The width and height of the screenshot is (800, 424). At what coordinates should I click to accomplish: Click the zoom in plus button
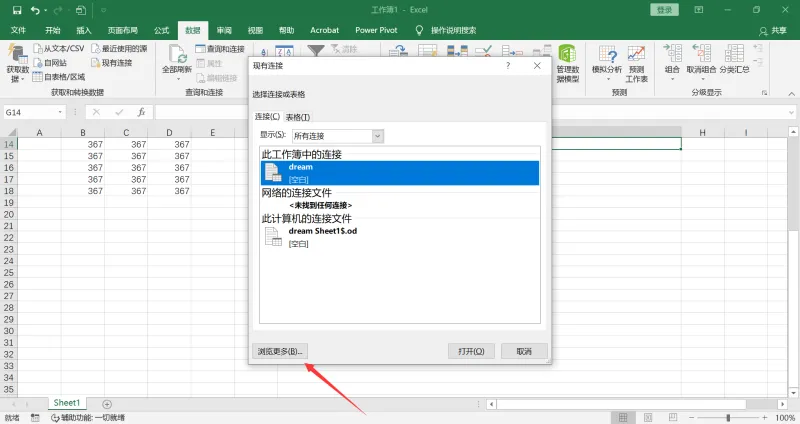(764, 418)
